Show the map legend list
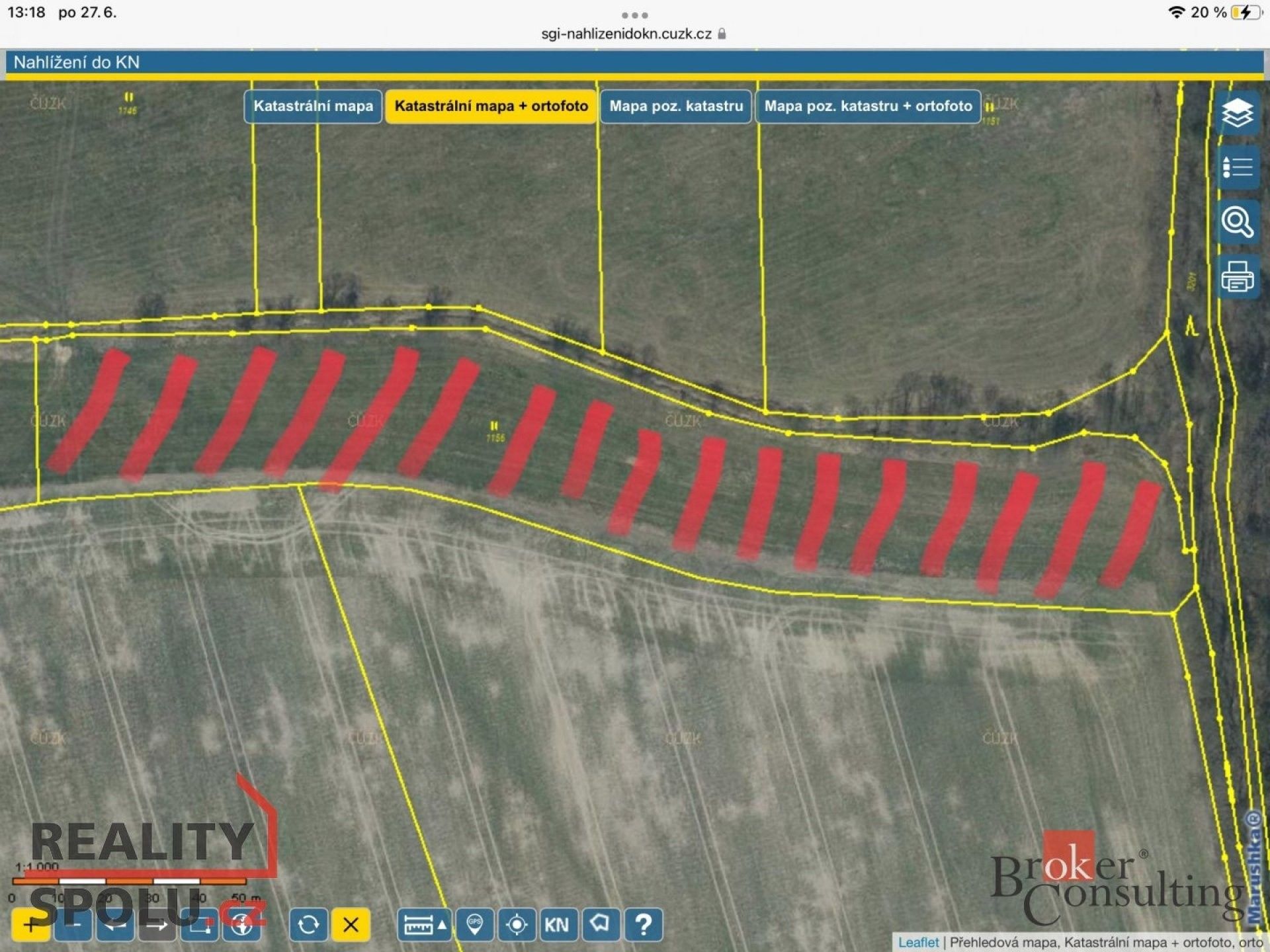1270x952 pixels. (x=1237, y=167)
